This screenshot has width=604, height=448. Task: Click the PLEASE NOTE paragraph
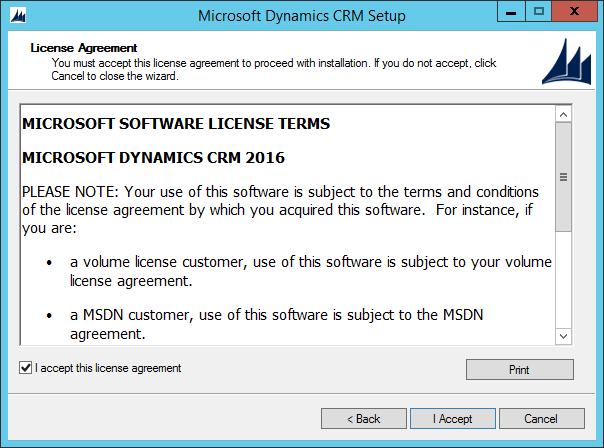point(280,210)
